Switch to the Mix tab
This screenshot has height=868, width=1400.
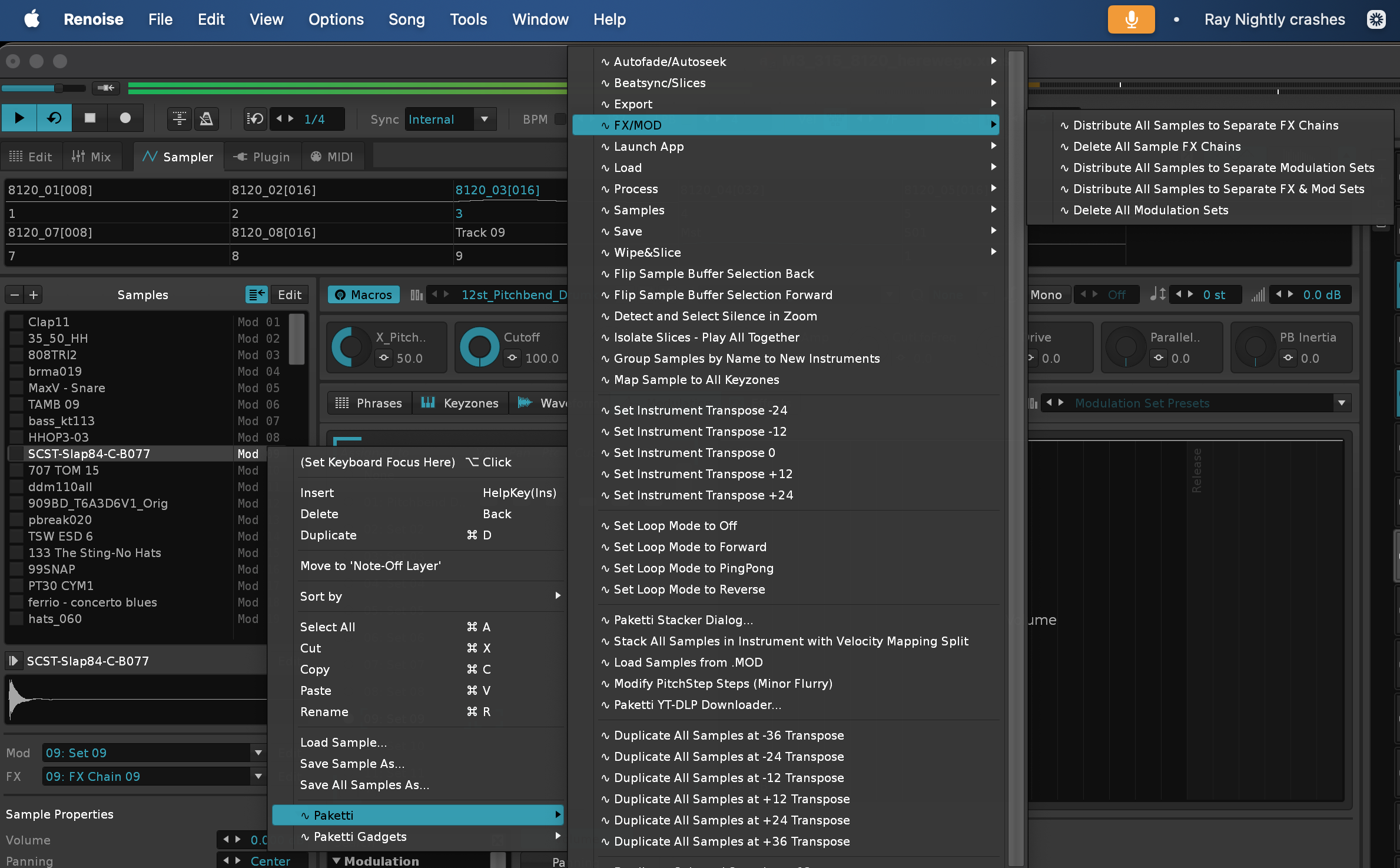[x=91, y=157]
